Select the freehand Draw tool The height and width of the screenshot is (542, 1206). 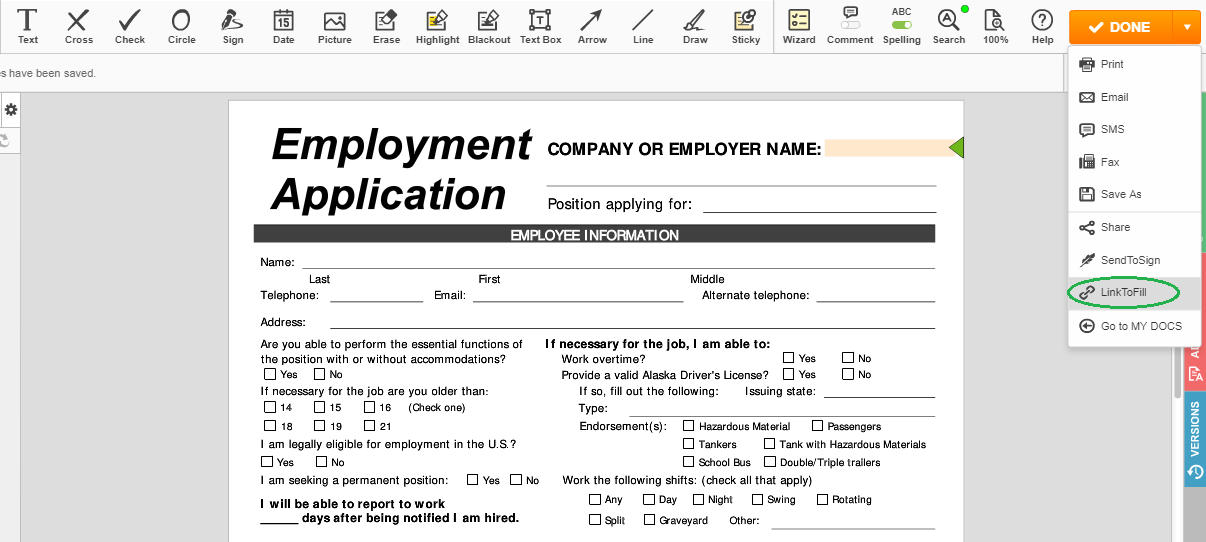(x=695, y=27)
